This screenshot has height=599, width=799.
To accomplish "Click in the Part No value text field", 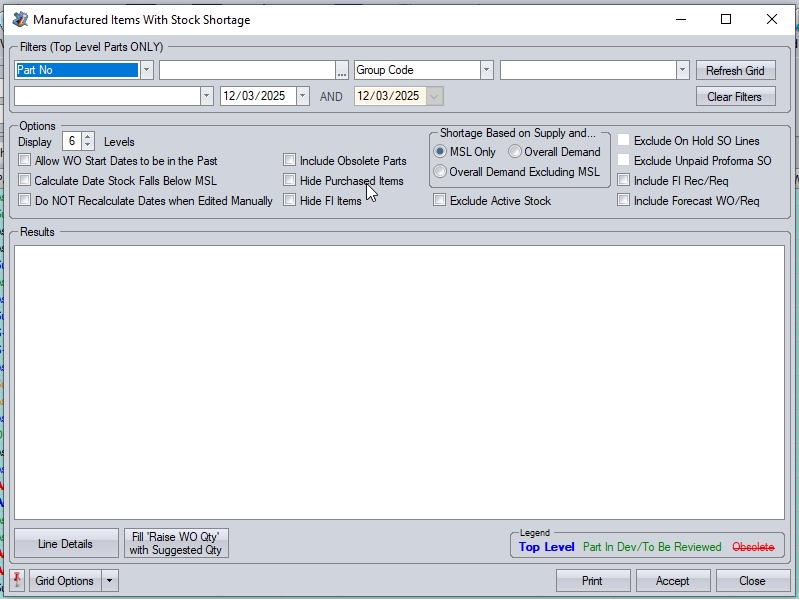I will pos(246,70).
